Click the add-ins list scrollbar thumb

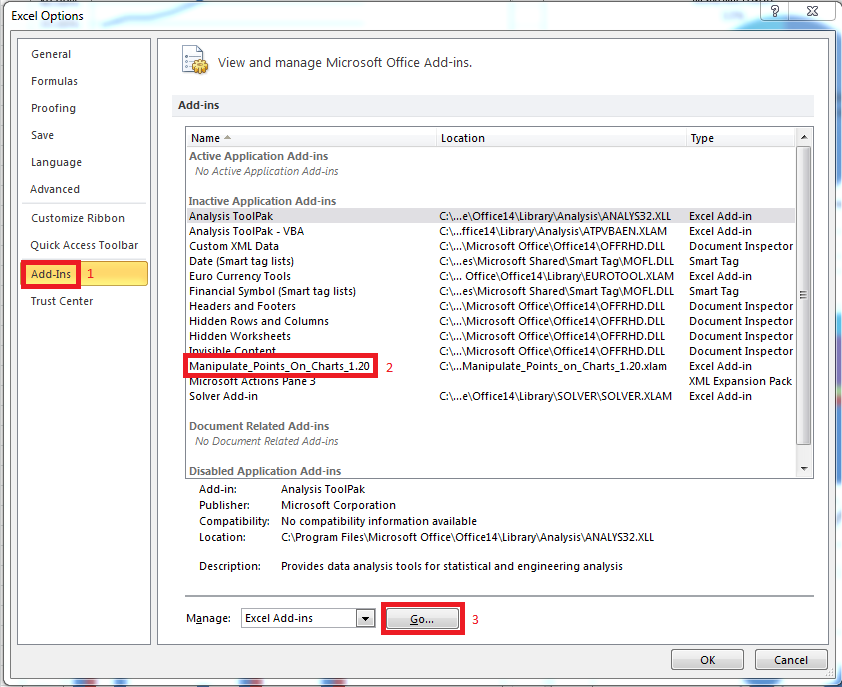click(804, 295)
